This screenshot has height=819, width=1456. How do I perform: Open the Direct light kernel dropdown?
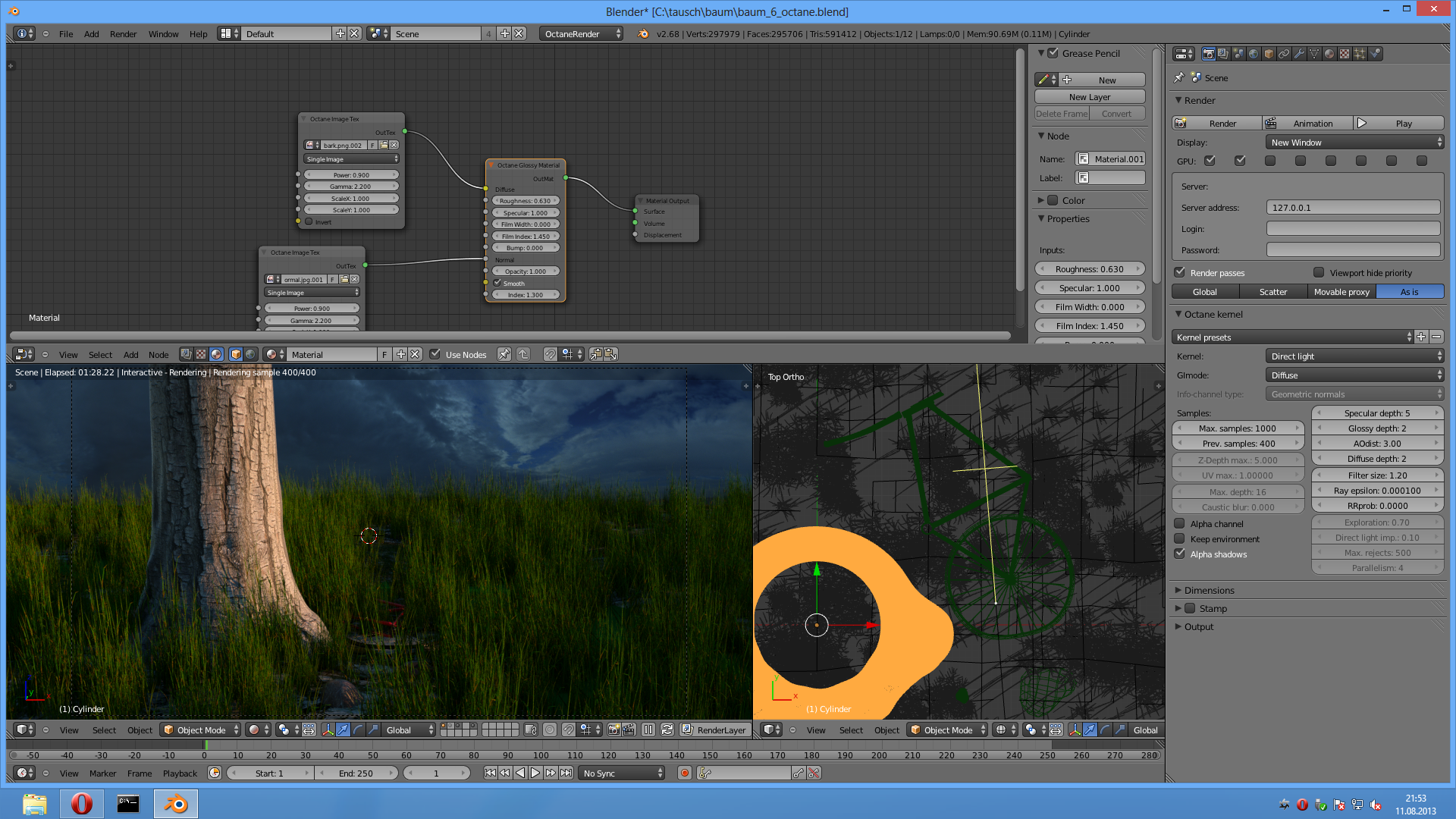pyautogui.click(x=1354, y=356)
